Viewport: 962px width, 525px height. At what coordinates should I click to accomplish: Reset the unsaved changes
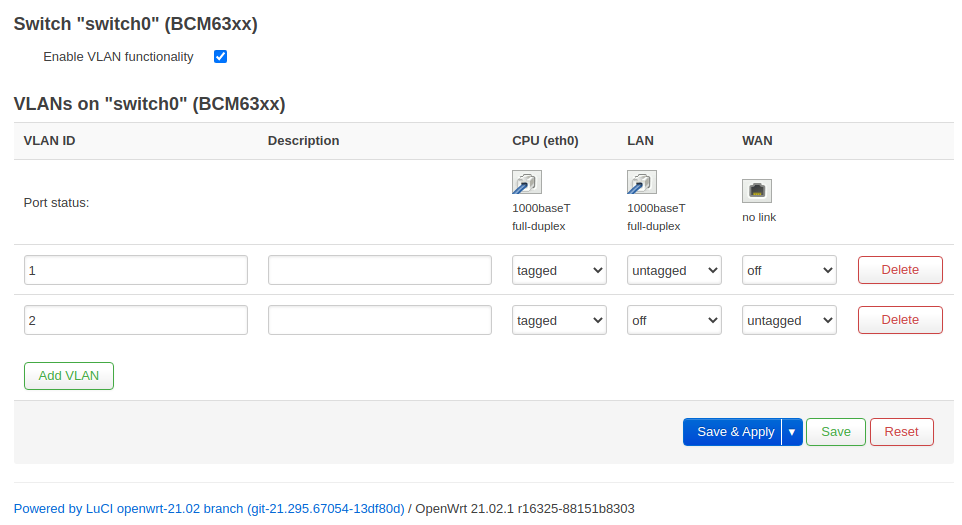[901, 432]
